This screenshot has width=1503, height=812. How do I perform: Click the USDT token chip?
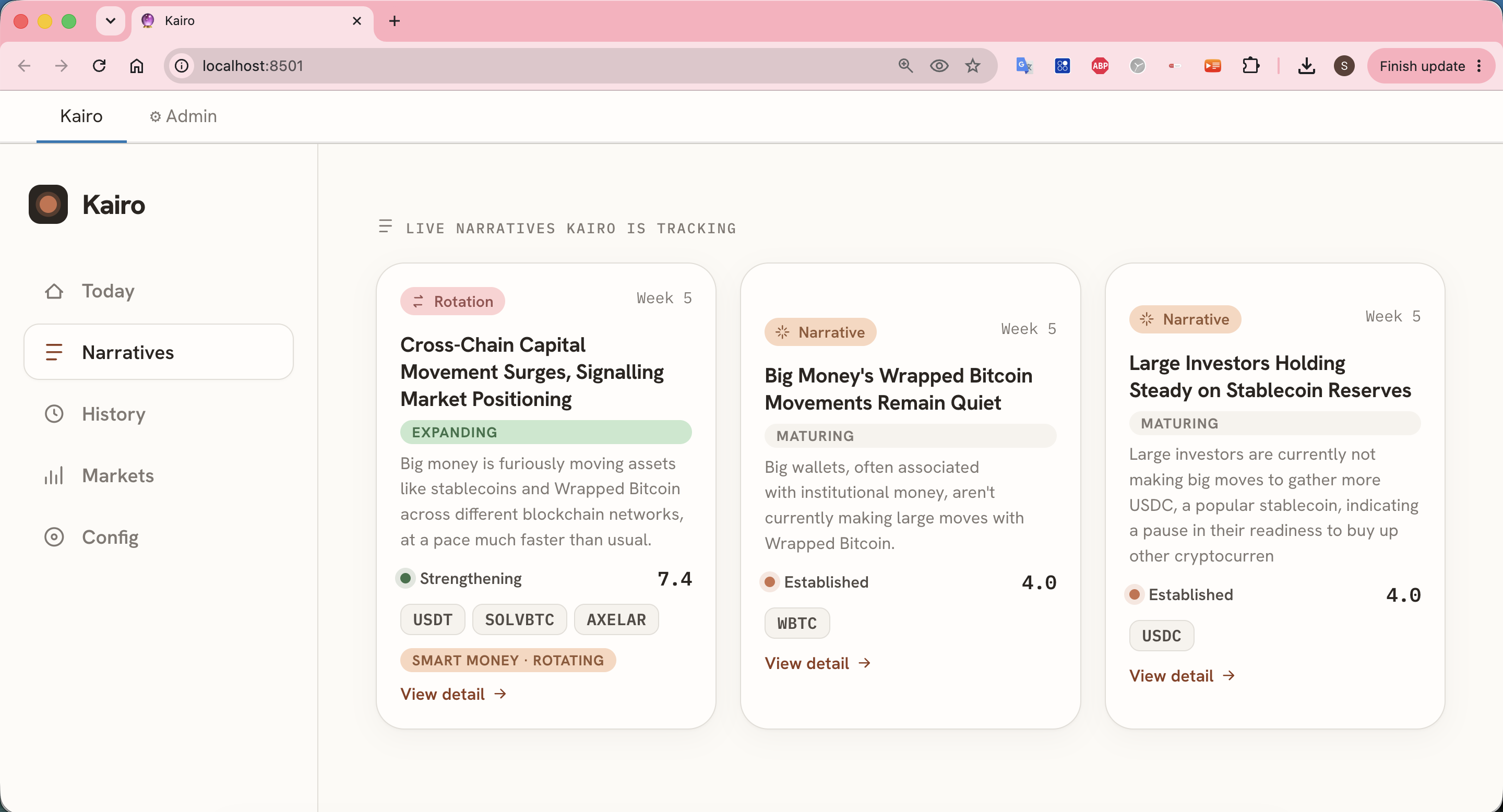click(x=432, y=619)
